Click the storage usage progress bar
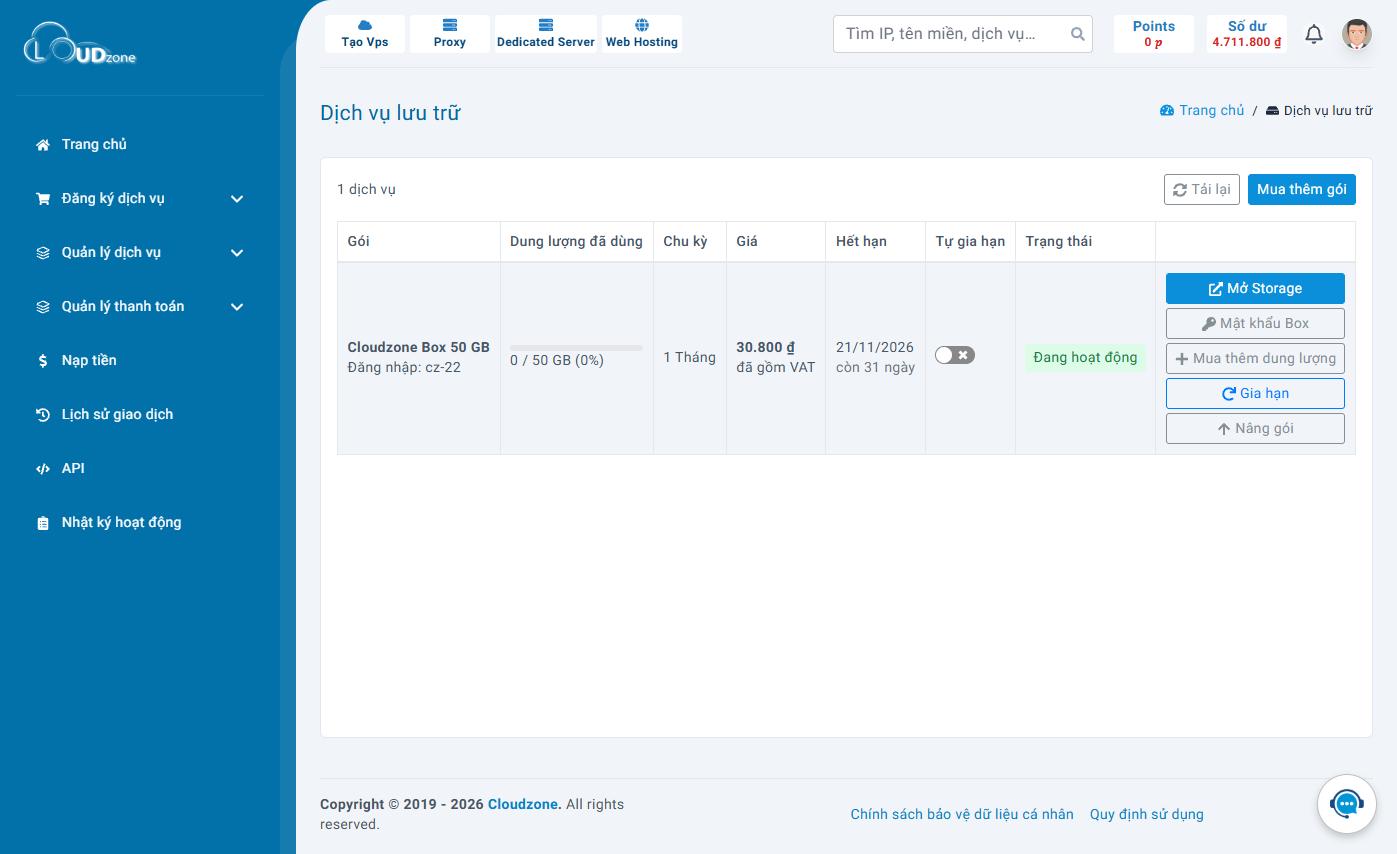This screenshot has height=854, width=1397. [x=576, y=348]
